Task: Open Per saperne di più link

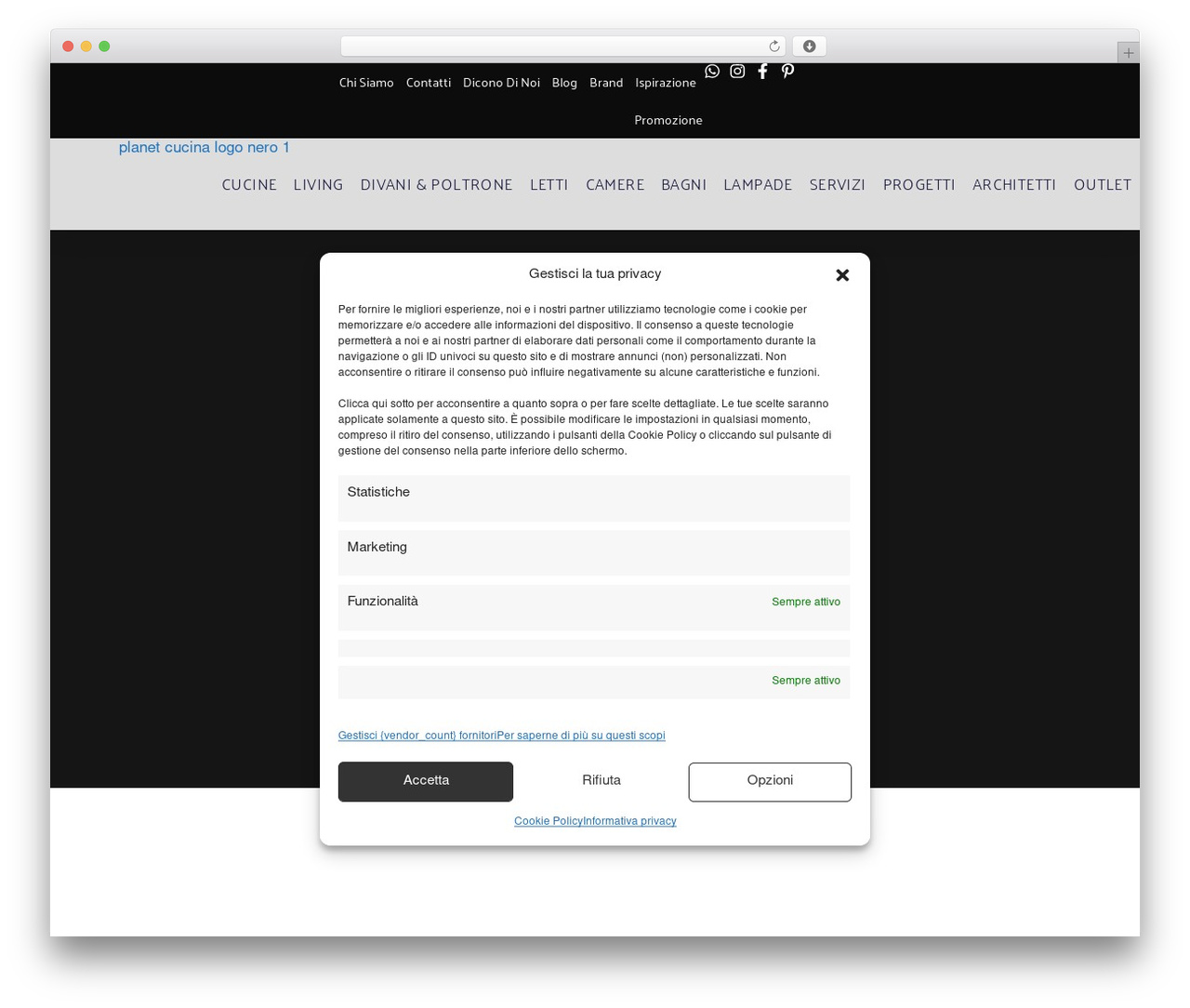Action: 581,736
